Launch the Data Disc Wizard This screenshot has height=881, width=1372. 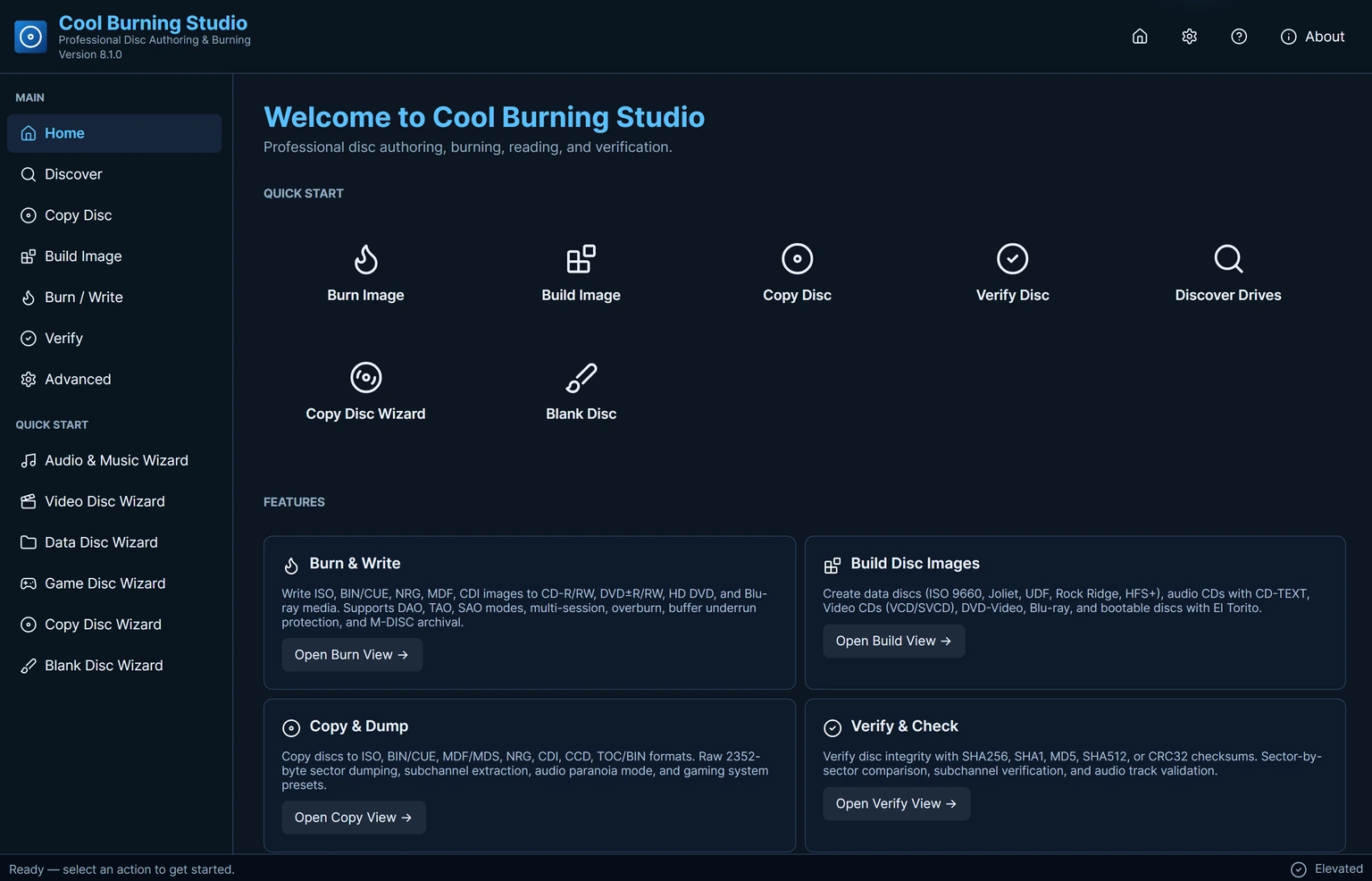(114, 542)
